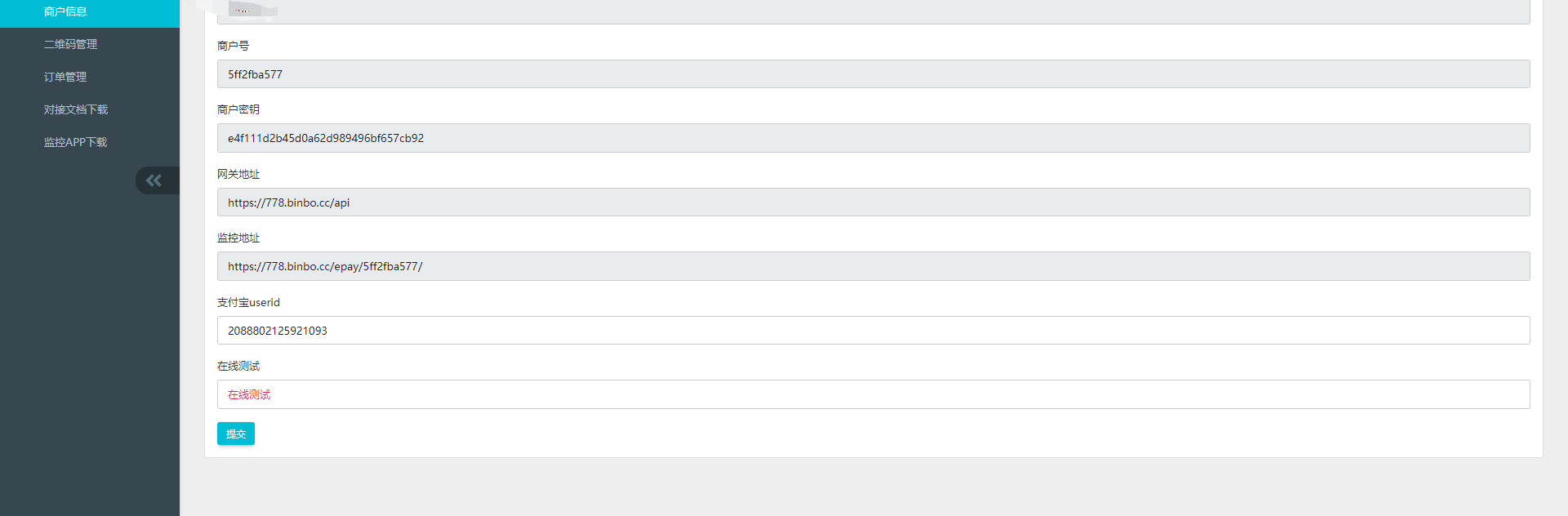Open the red 在线测试 link
The width and height of the screenshot is (1568, 516).
[x=249, y=394]
